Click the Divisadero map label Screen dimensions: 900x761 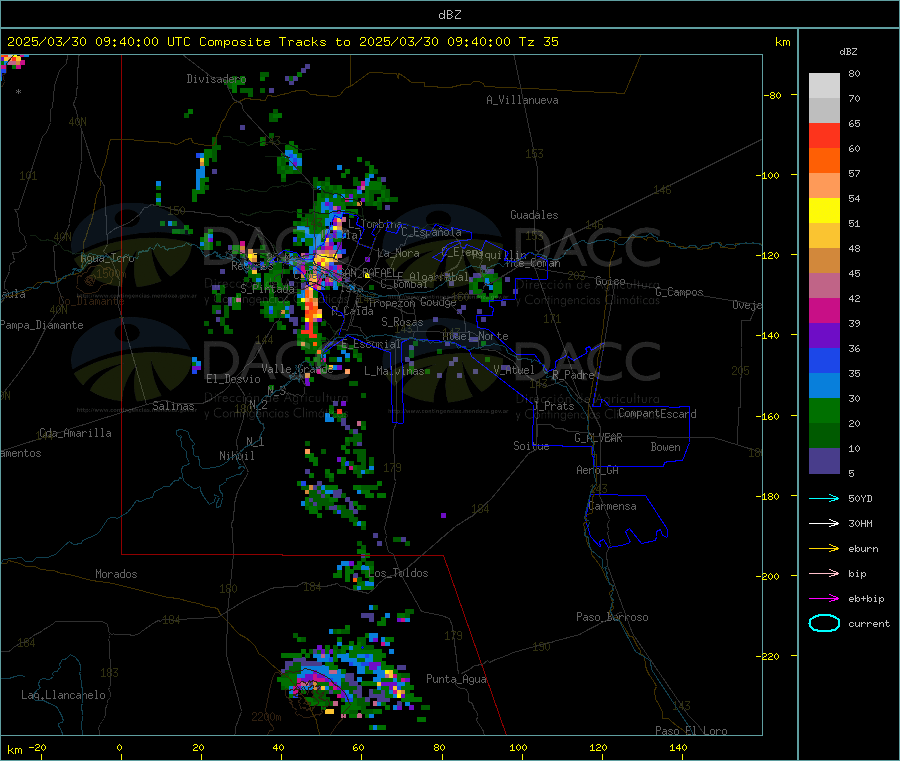[x=216, y=79]
